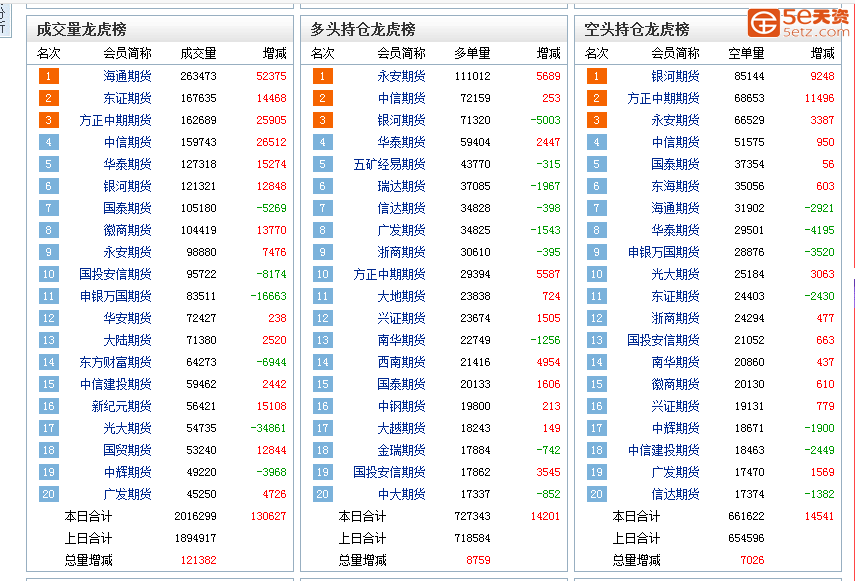Select the 成交量 column header
Screen dimensions: 855x581
[x=198, y=53]
